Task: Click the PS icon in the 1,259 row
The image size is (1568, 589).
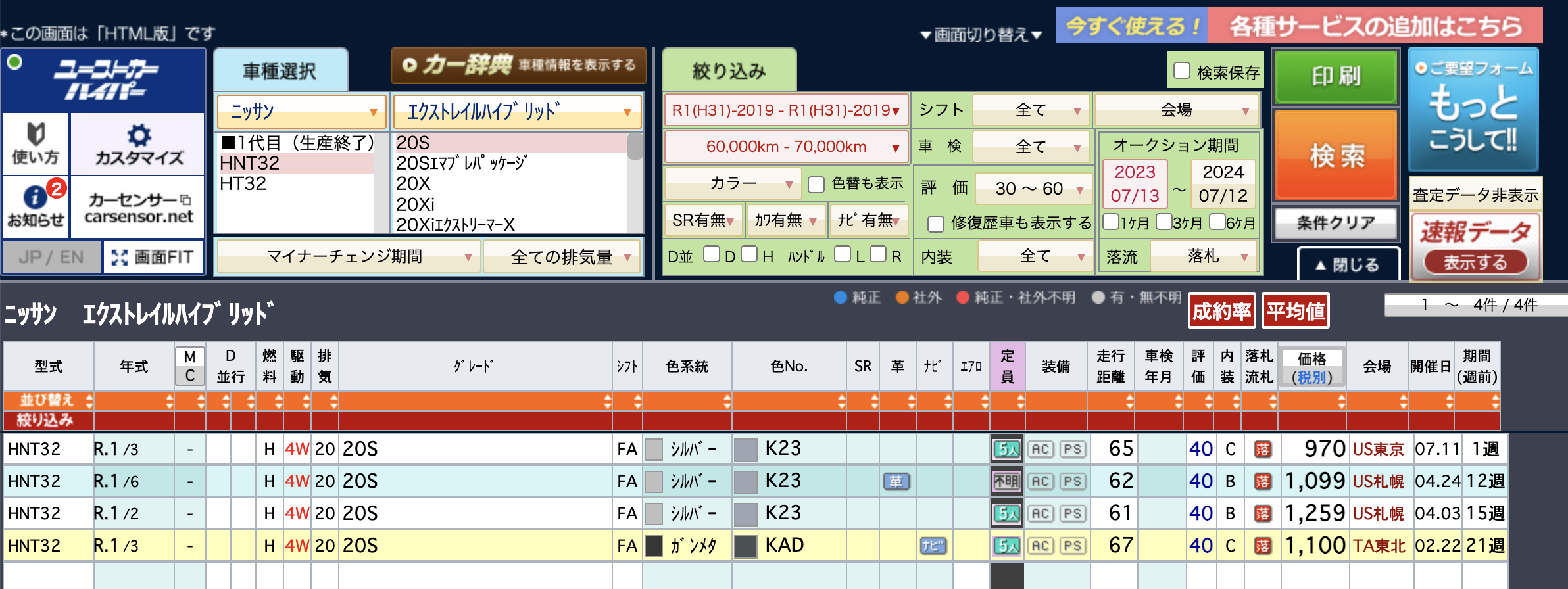Action: (1073, 513)
